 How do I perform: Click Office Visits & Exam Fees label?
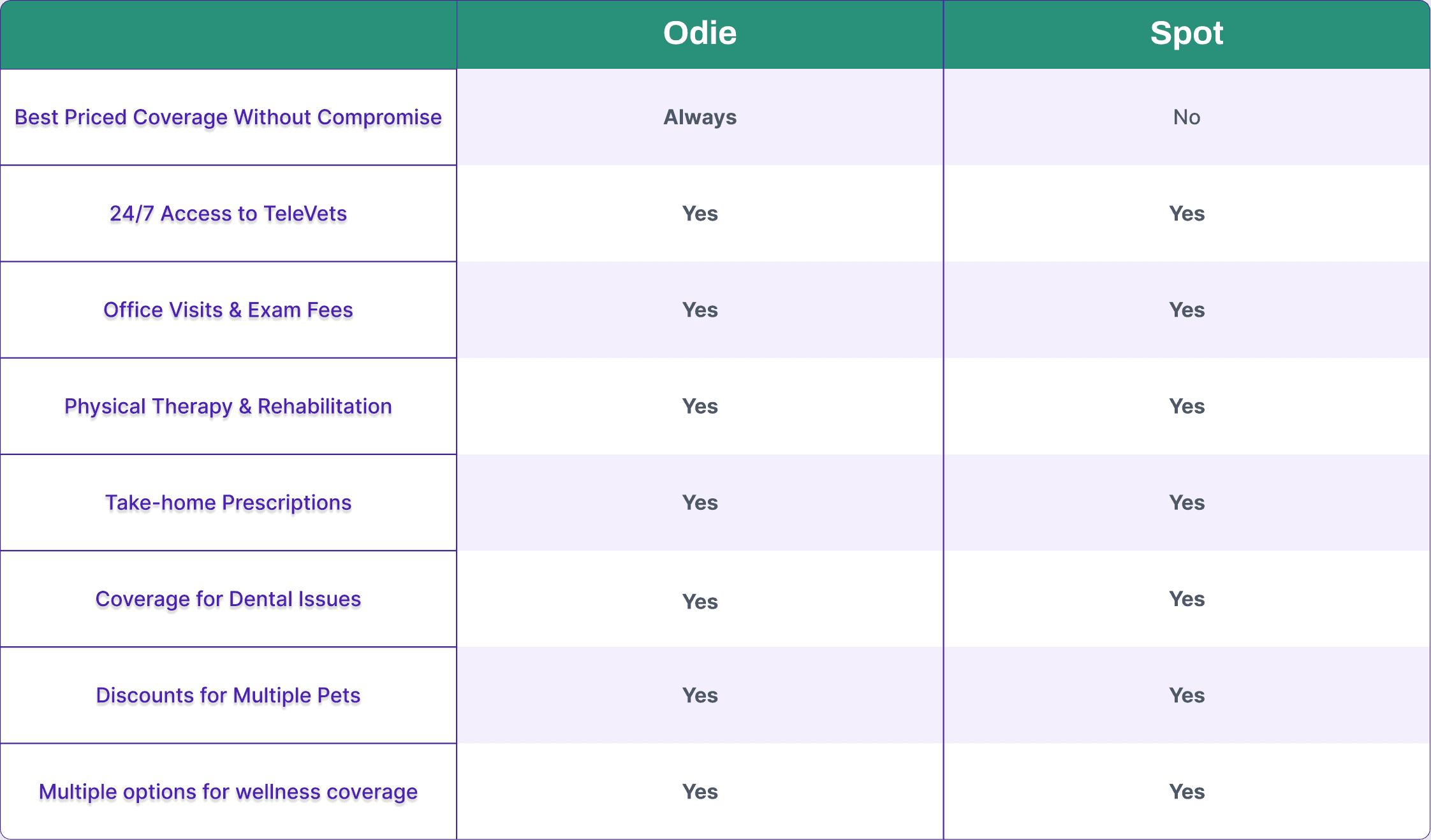228,310
